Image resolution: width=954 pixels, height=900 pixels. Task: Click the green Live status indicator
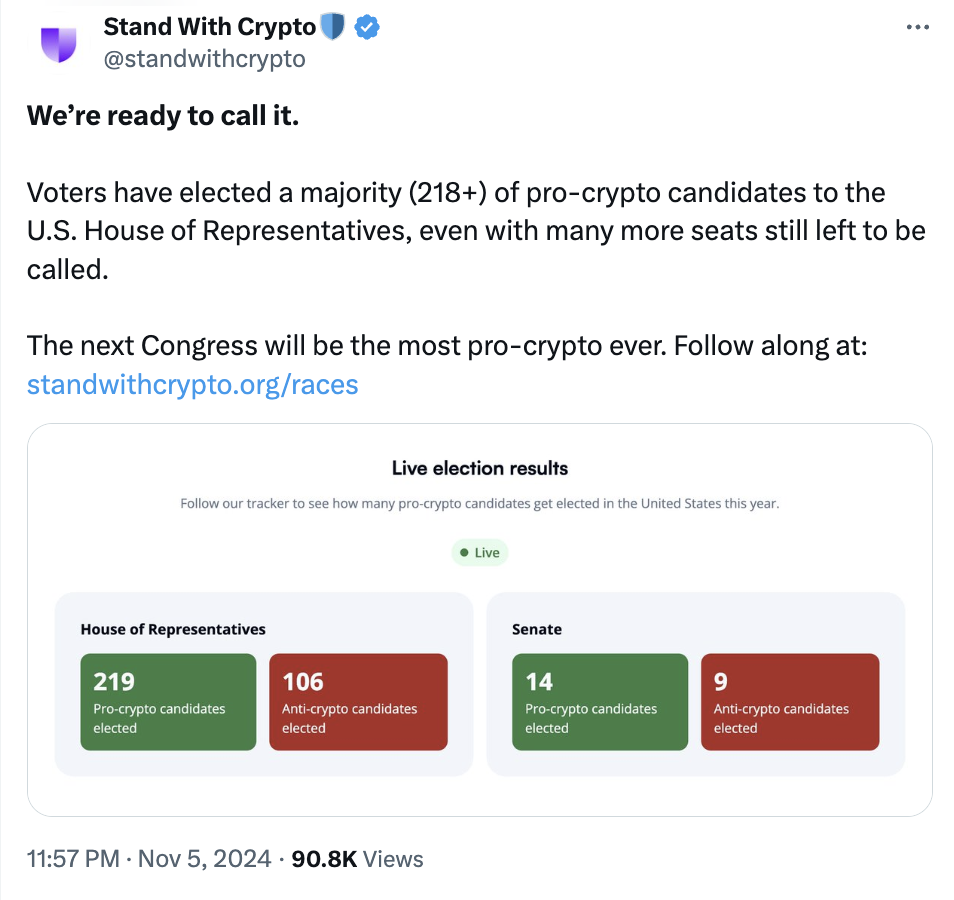click(x=480, y=552)
